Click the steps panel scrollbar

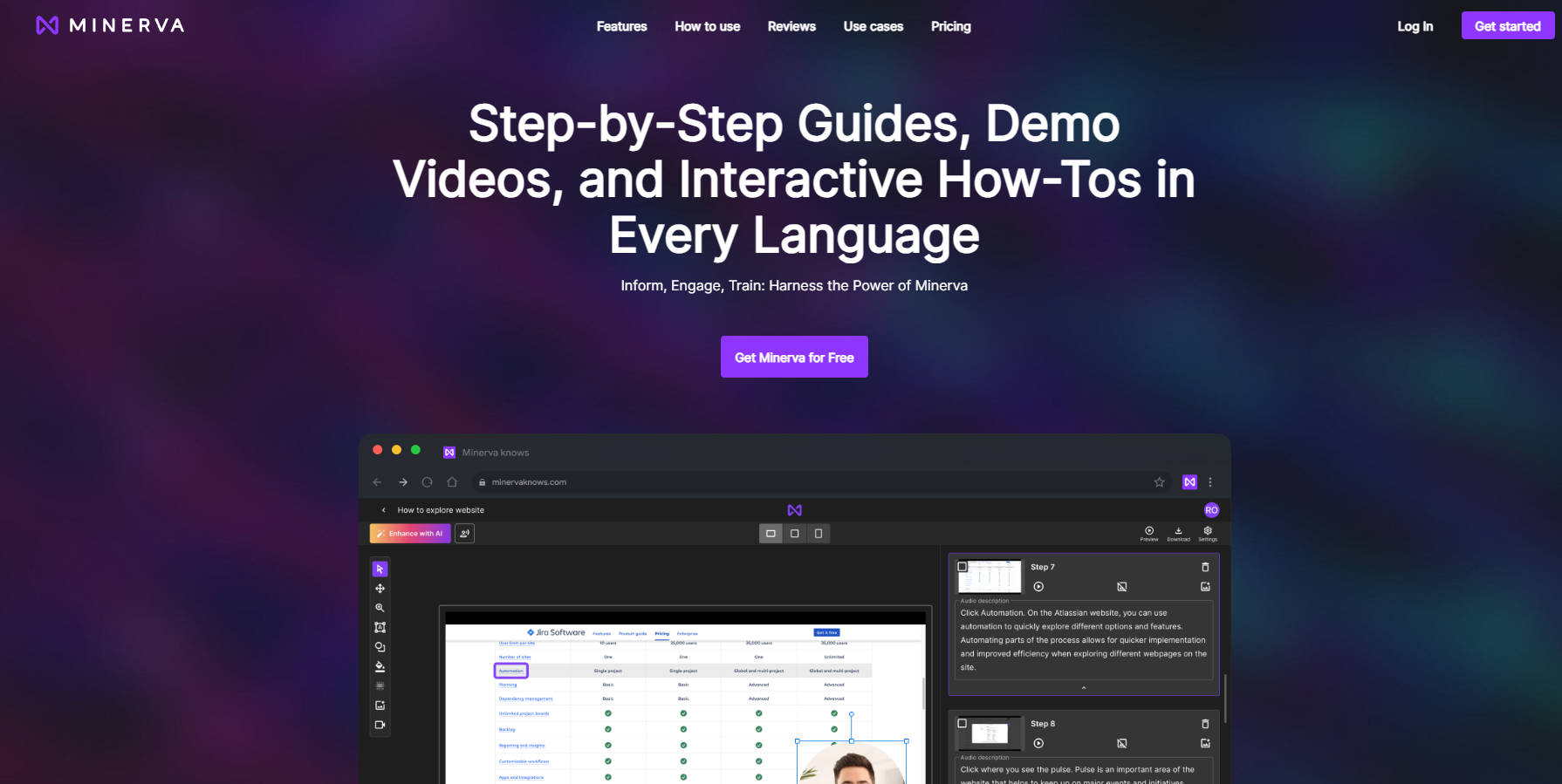pyautogui.click(x=1225, y=699)
